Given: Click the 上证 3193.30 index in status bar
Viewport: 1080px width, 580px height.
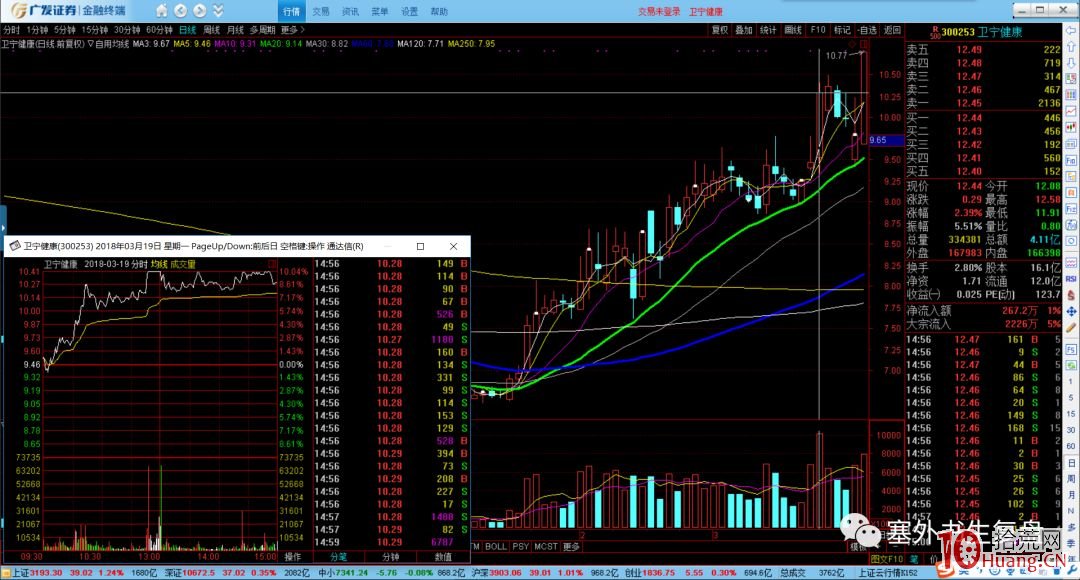Looking at the screenshot, I should tap(37, 573).
